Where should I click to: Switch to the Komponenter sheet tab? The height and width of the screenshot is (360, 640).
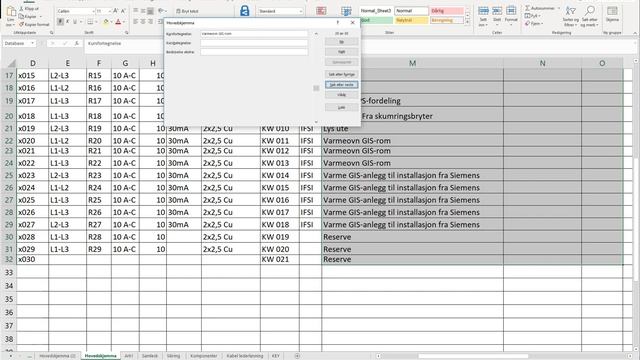tap(204, 356)
